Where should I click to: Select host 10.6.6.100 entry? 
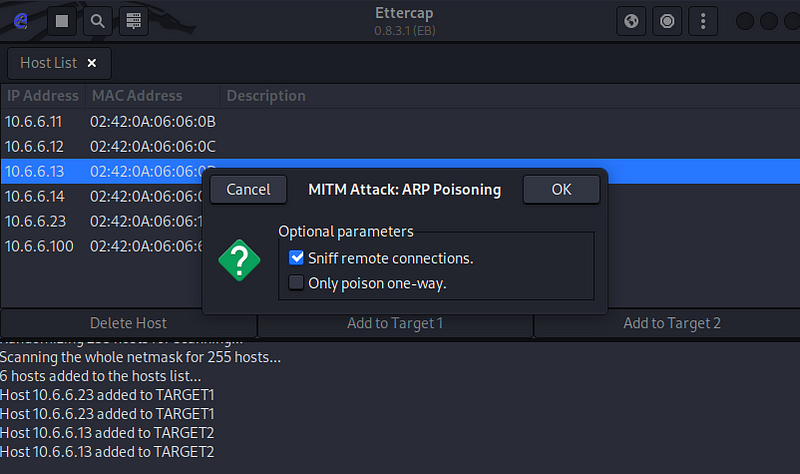102,246
